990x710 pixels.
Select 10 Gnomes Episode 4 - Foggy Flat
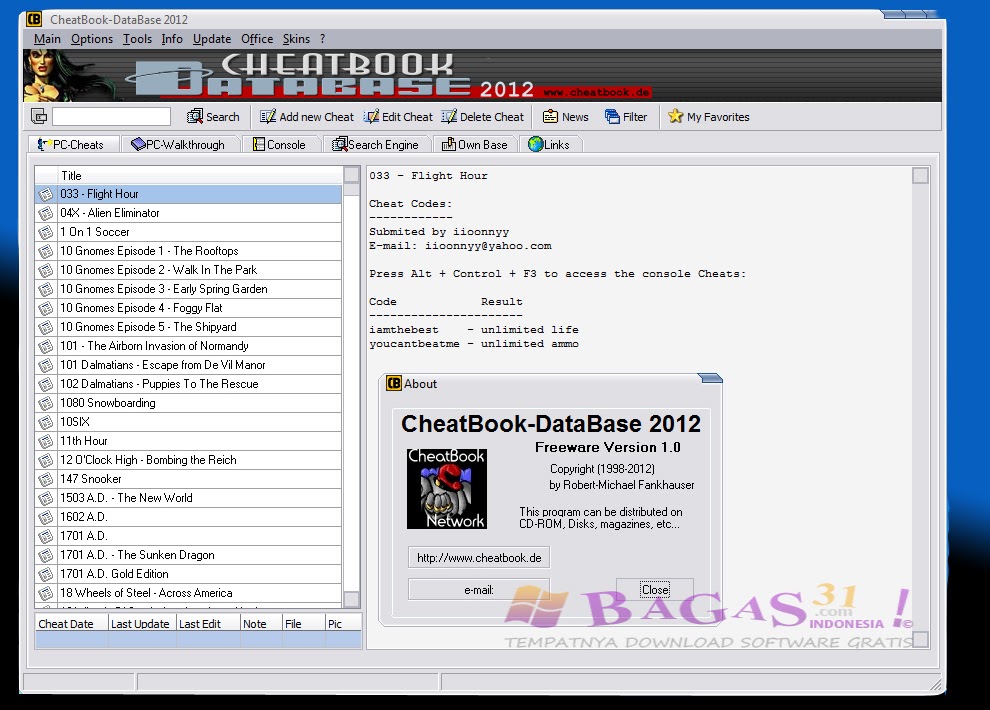(188, 308)
